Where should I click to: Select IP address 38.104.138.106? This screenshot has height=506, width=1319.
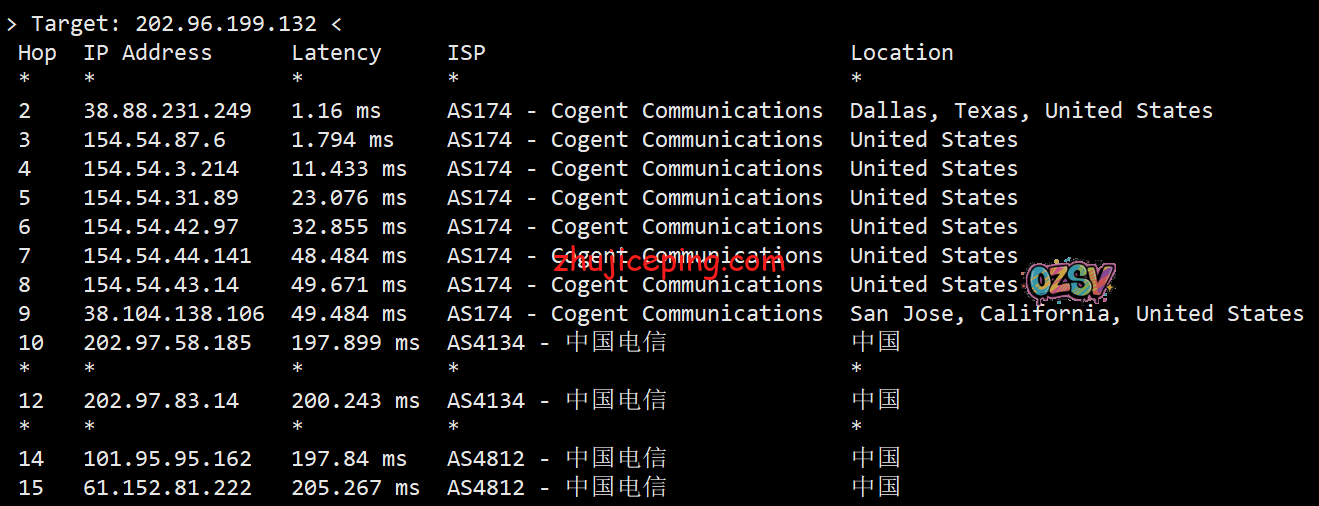173,314
